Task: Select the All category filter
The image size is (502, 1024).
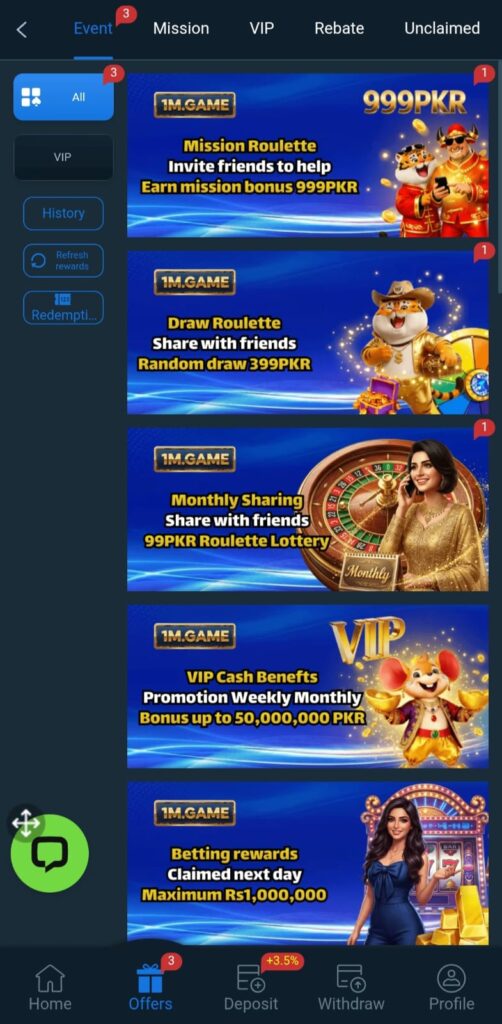Action: pos(63,97)
